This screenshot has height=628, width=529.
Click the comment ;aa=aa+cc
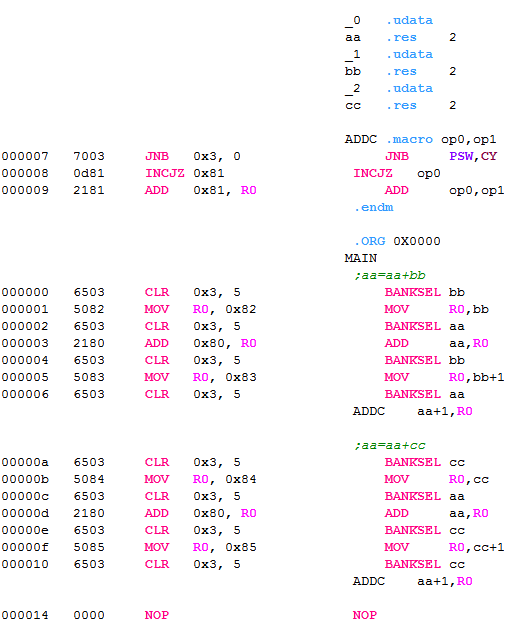pyautogui.click(x=389, y=445)
